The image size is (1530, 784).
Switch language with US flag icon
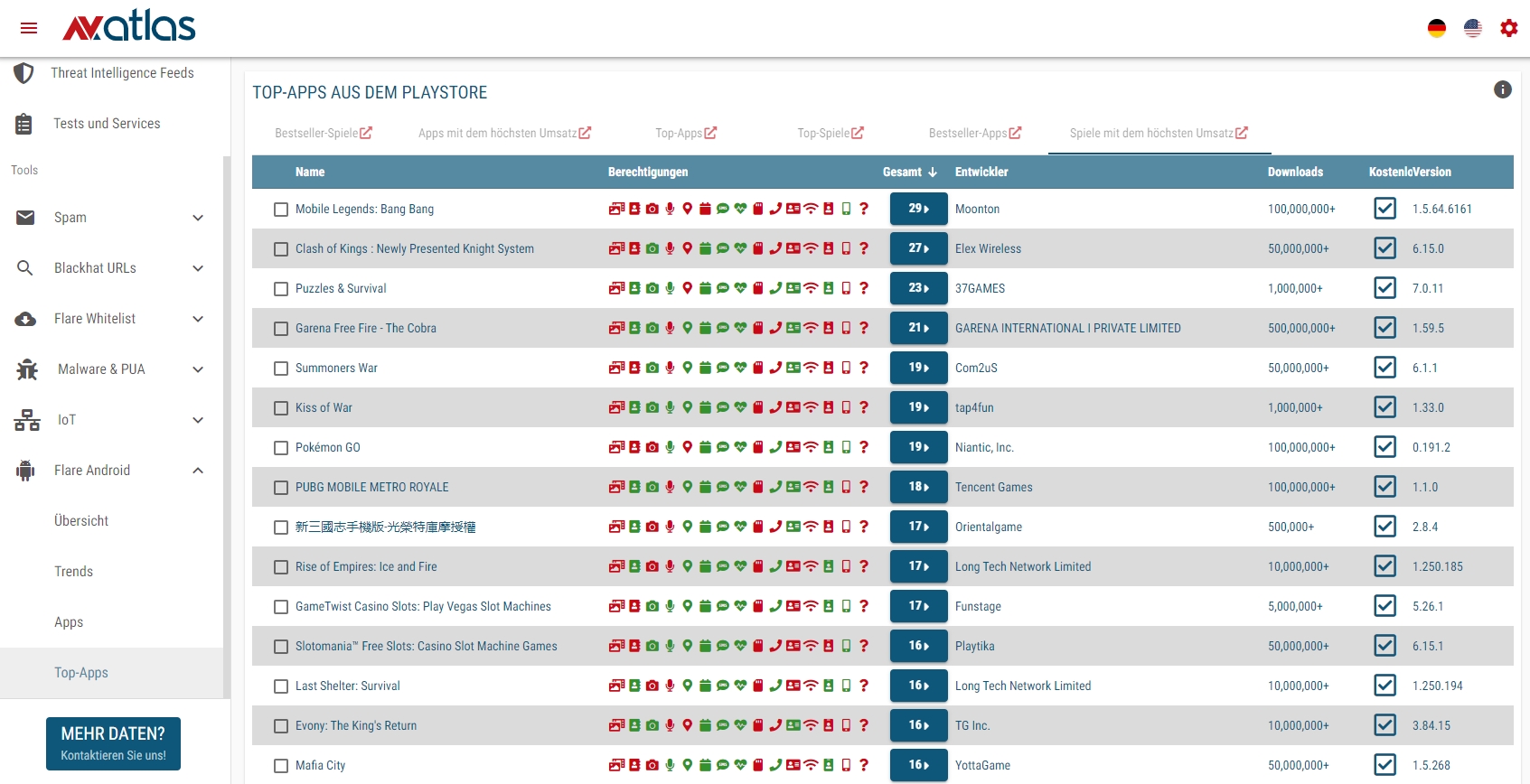1473,28
